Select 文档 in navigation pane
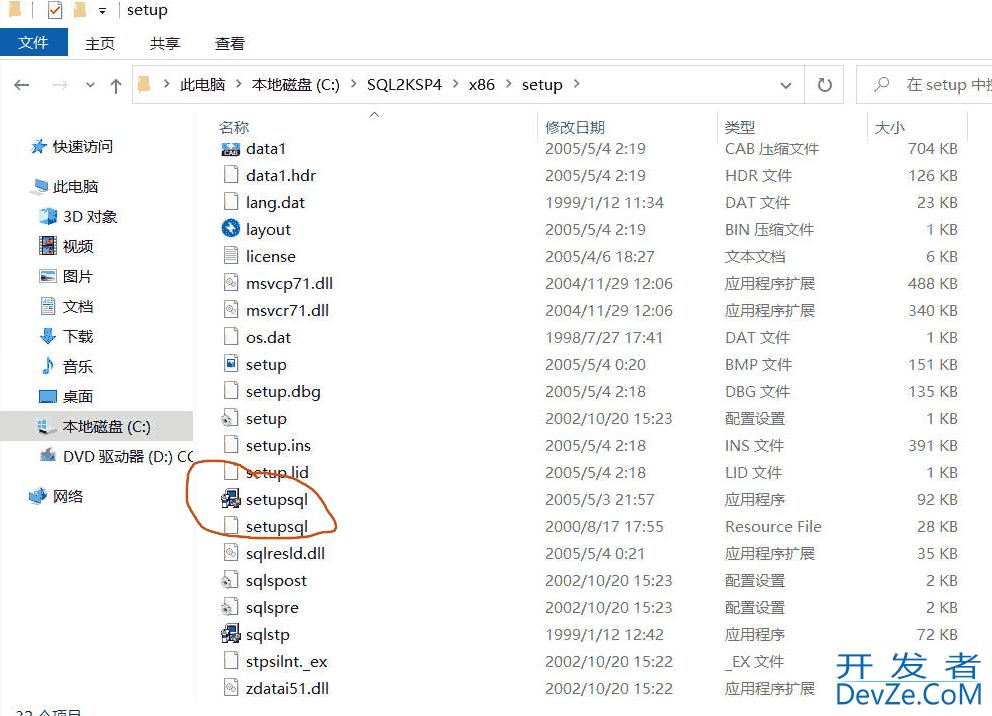This screenshot has height=716, width=992. pyautogui.click(x=78, y=306)
